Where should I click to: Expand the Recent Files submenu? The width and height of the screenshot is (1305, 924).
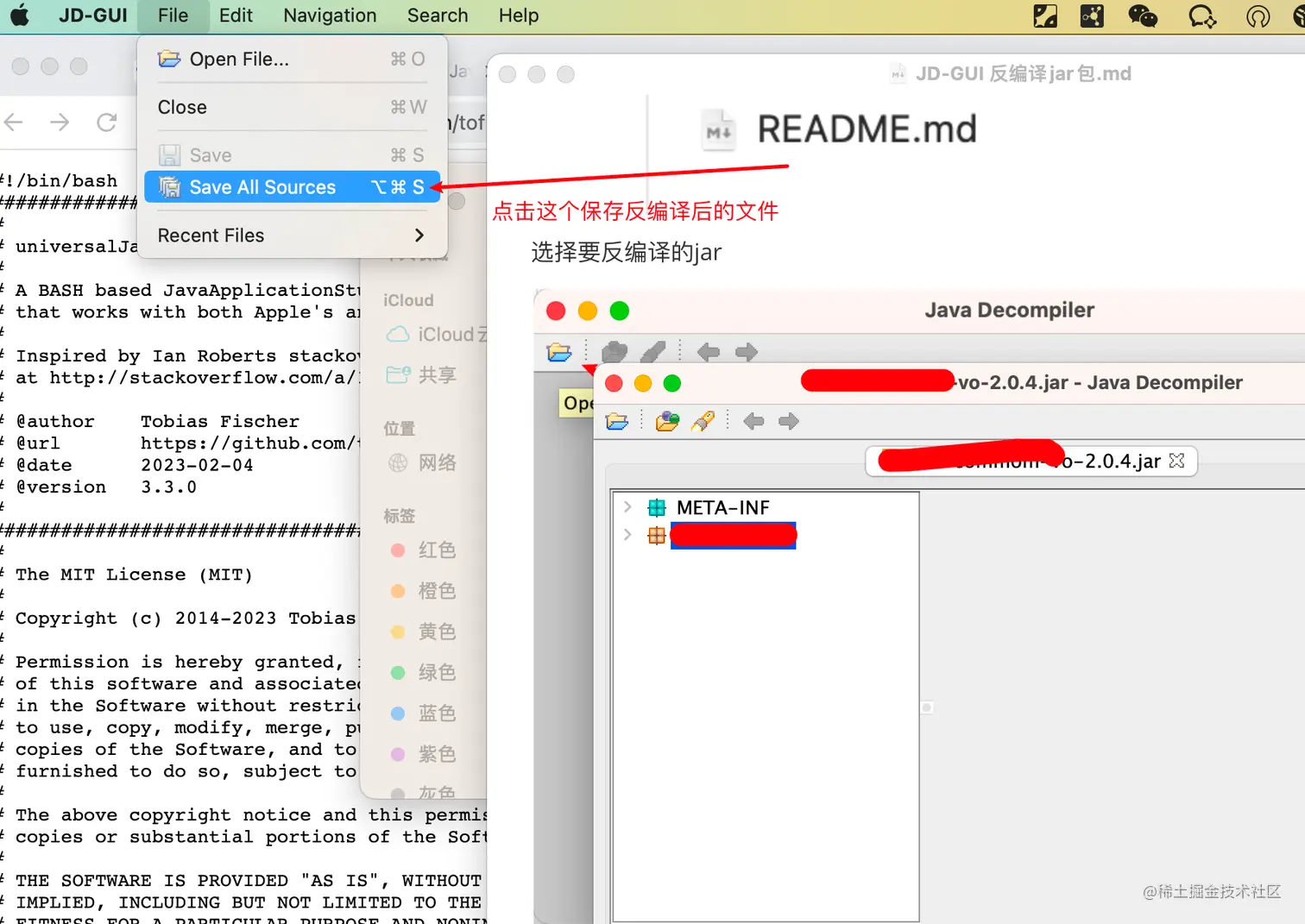(x=292, y=236)
